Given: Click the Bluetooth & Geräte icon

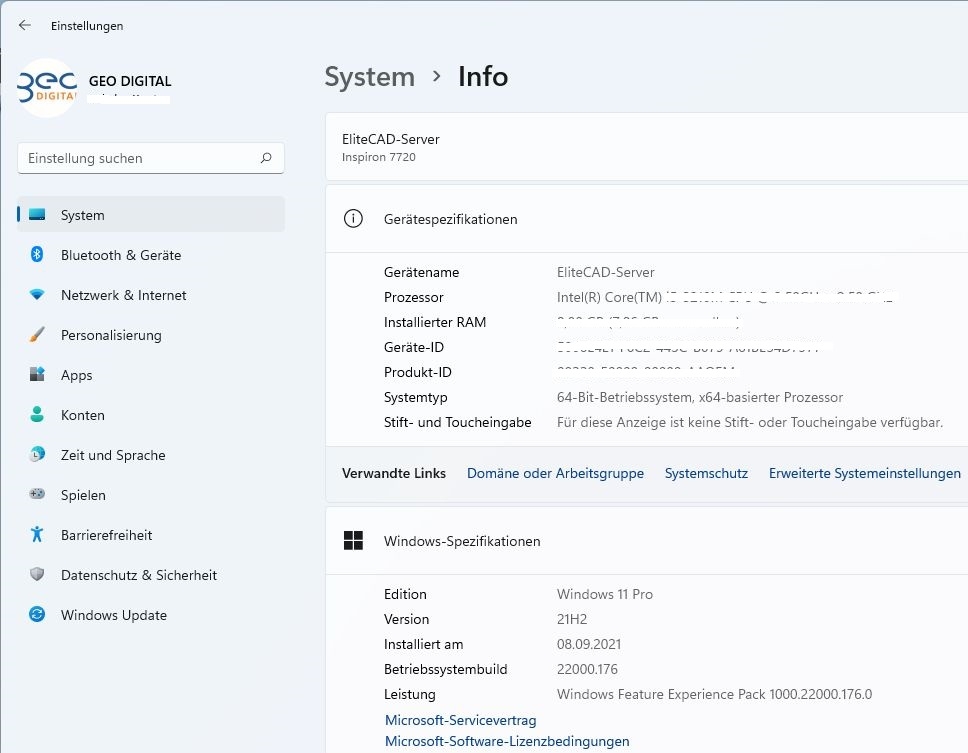Looking at the screenshot, I should pos(37,255).
